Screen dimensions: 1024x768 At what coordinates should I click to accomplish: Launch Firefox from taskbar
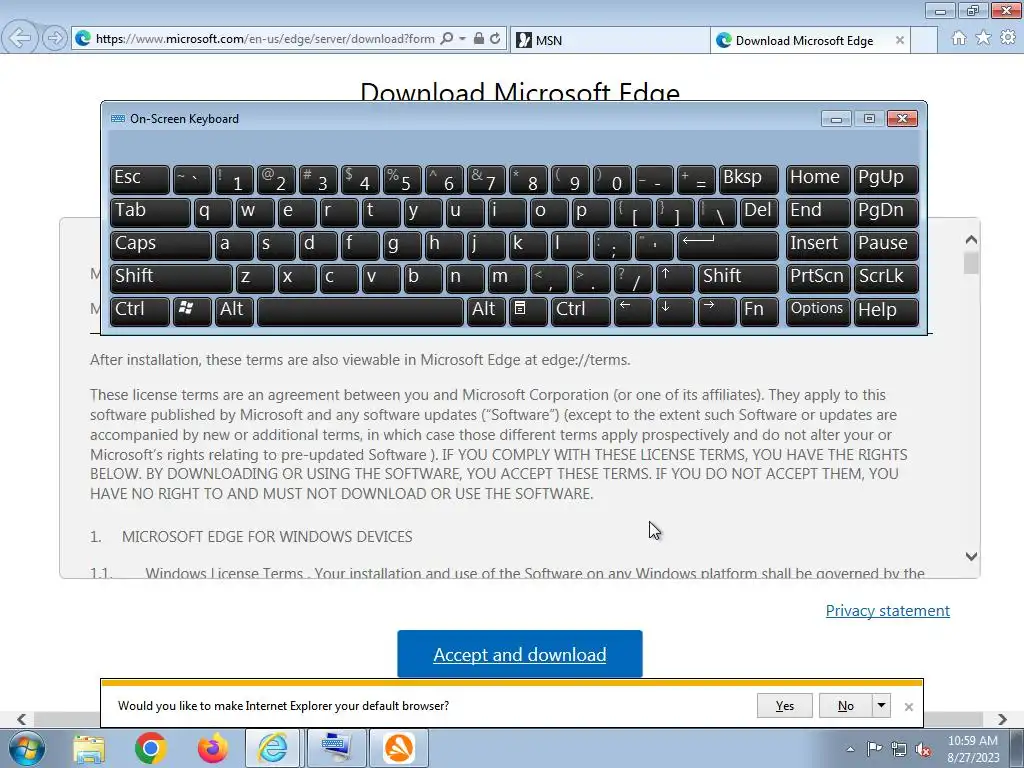click(212, 748)
